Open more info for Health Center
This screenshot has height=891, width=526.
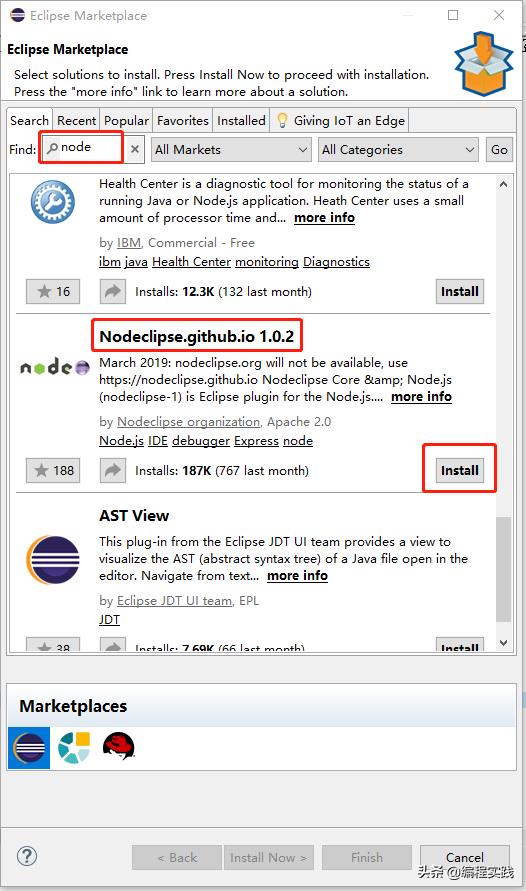point(324,218)
